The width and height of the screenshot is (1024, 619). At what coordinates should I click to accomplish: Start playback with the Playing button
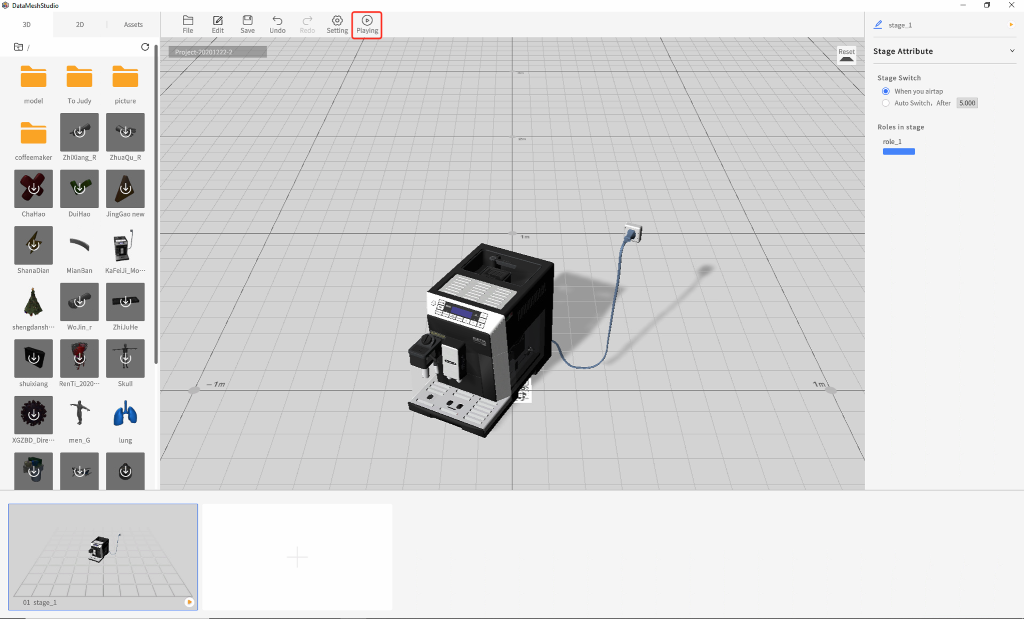click(x=367, y=25)
